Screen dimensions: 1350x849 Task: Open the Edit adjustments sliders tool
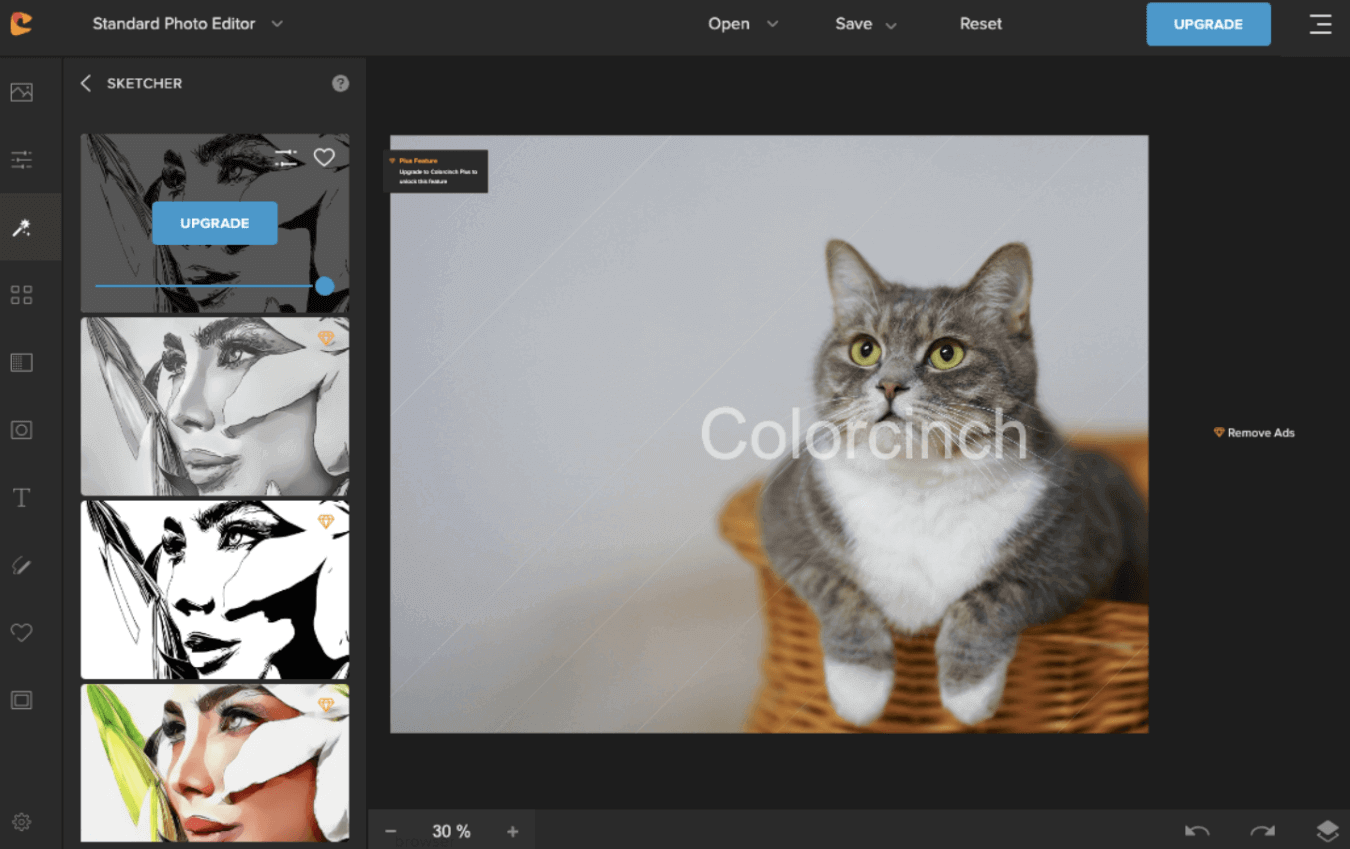pyautogui.click(x=22, y=159)
